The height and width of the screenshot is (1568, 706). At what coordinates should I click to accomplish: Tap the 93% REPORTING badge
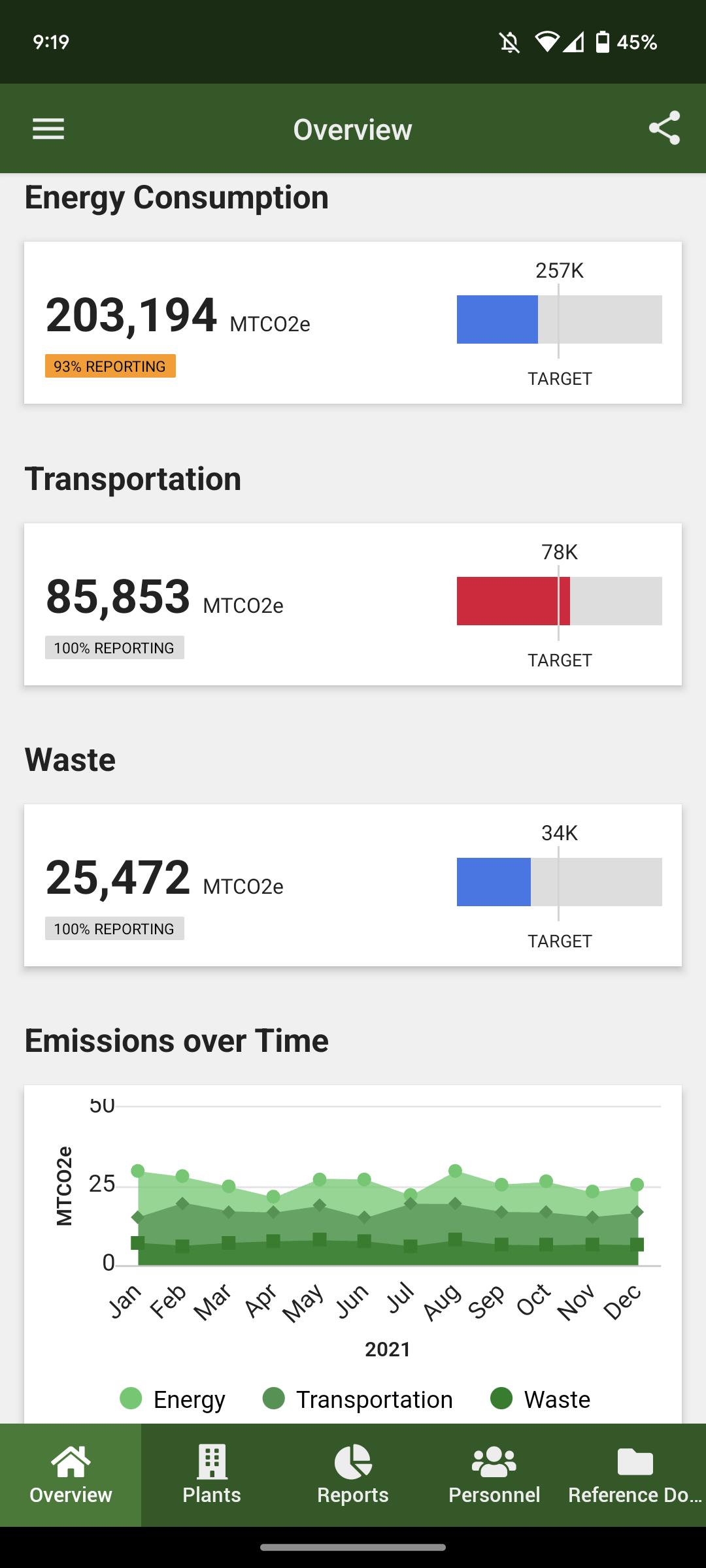tap(110, 366)
